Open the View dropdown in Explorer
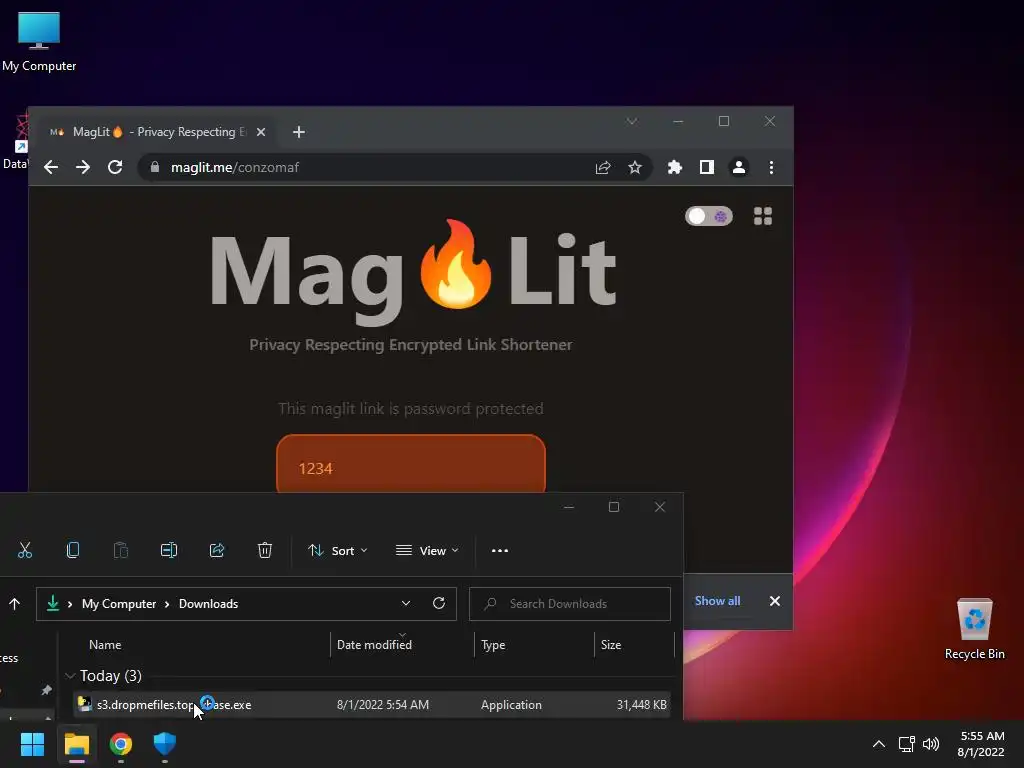This screenshot has width=1024, height=768. [x=427, y=551]
